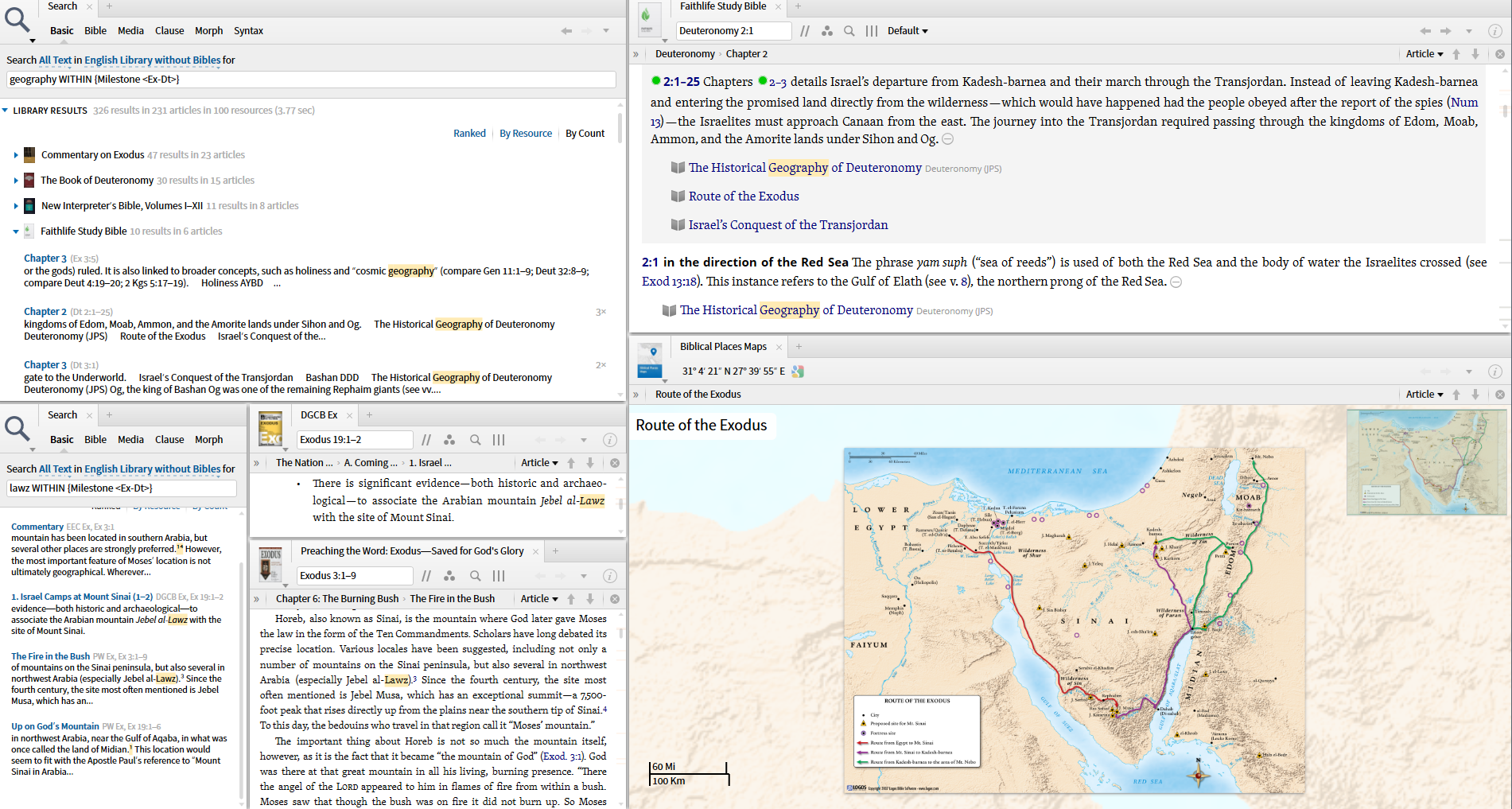1512x809 pixels.
Task: Collapse the Faithlife Study Bible results group
Action: pos(15,231)
